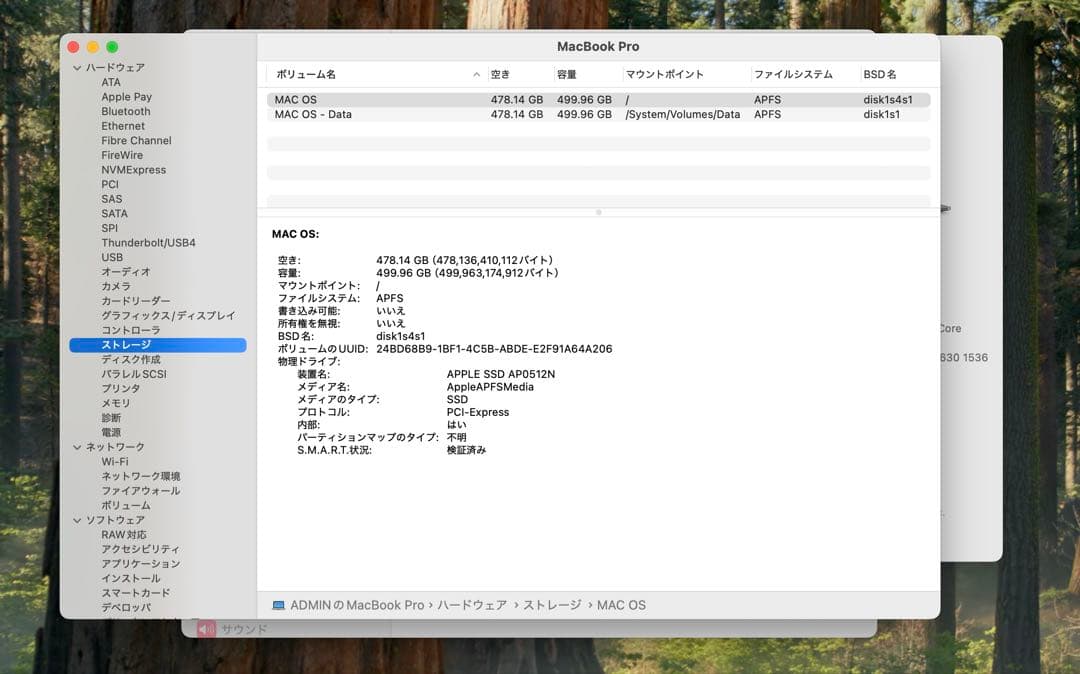Sort by BSD名 column header

click(880, 74)
